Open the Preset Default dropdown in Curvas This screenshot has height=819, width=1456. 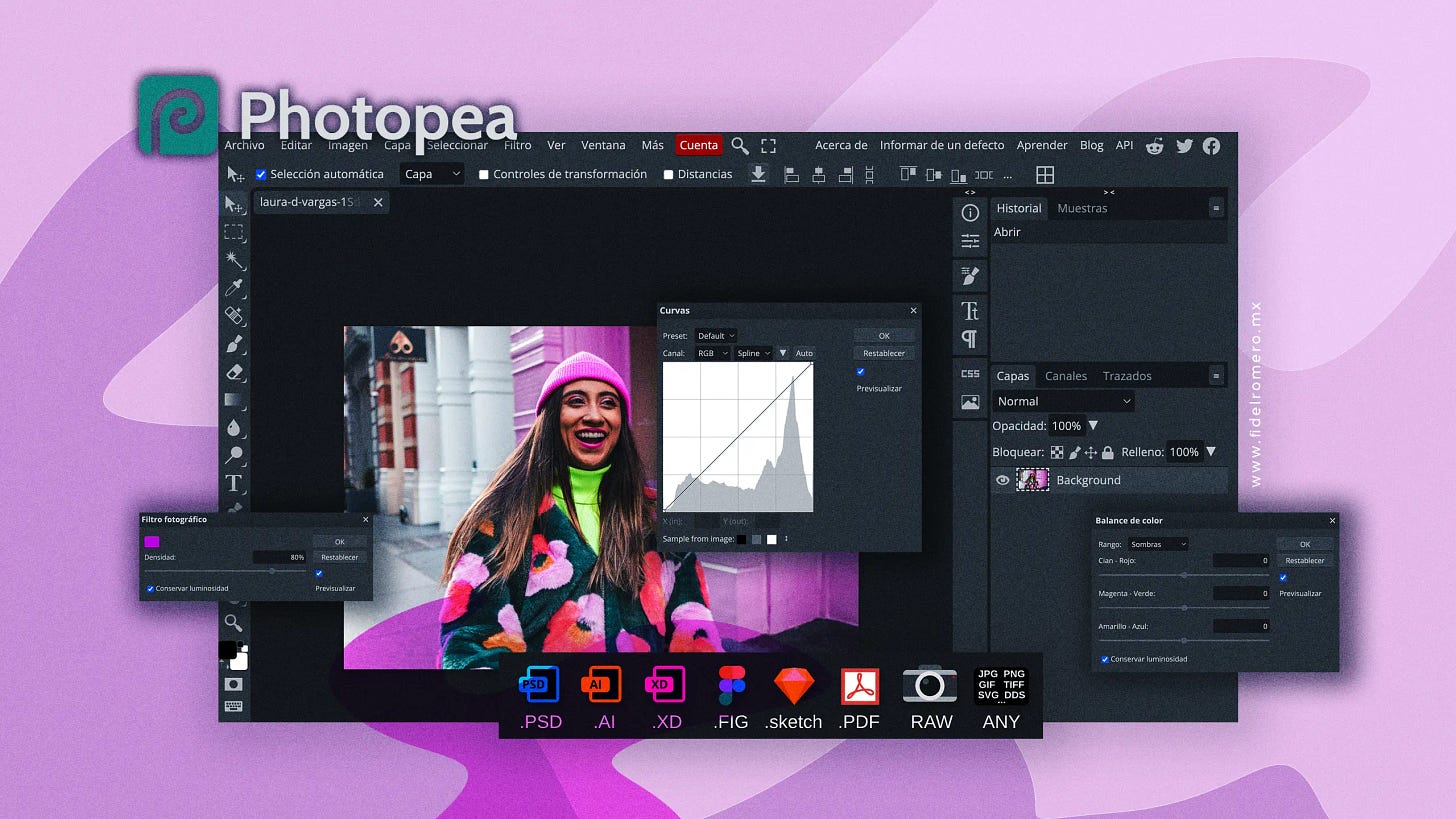pyautogui.click(x=716, y=336)
